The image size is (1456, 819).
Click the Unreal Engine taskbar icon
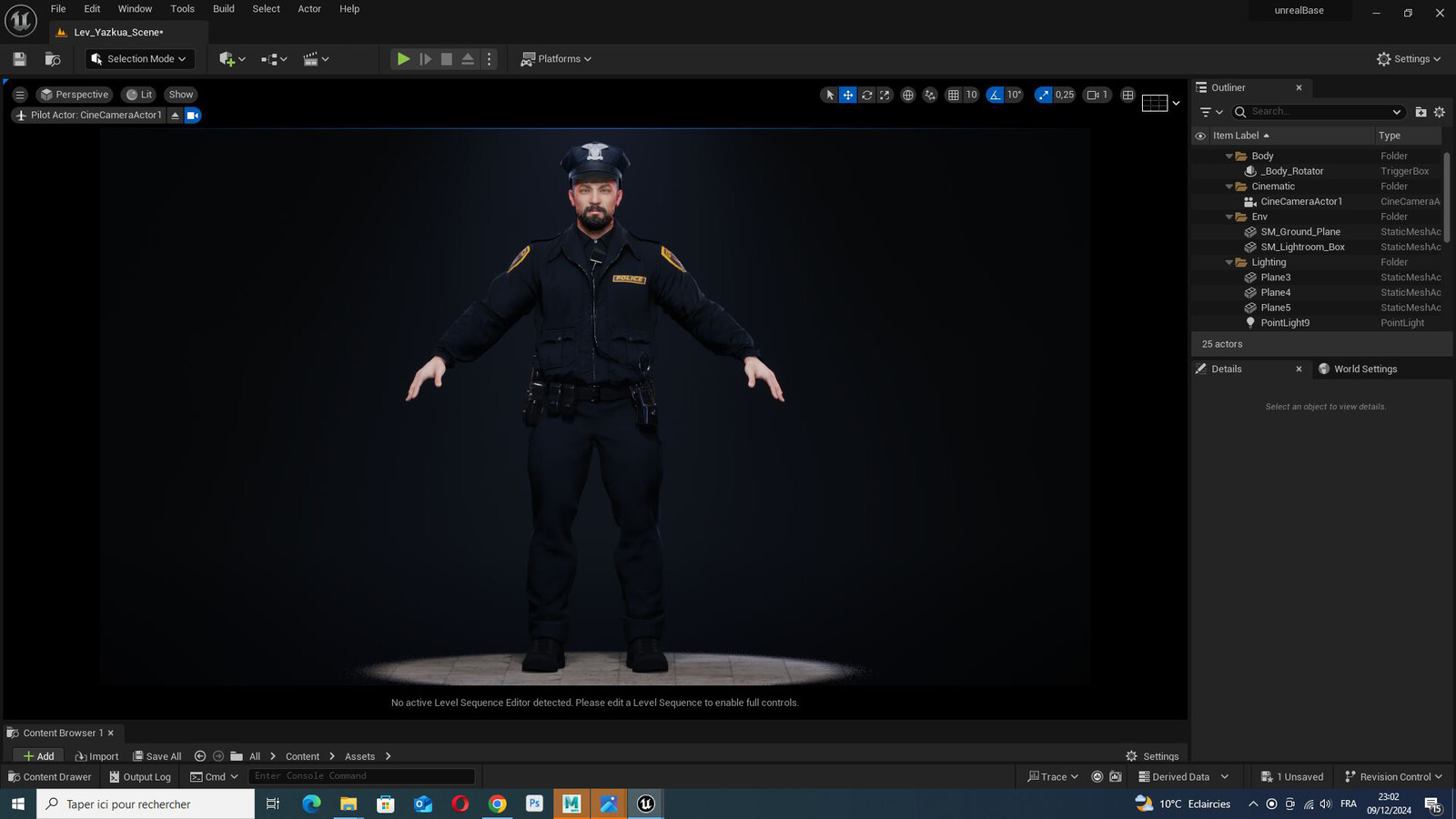[646, 804]
